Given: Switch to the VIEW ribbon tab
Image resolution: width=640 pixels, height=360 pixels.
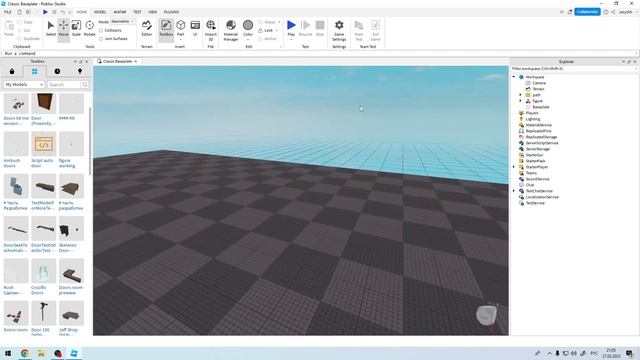Looking at the screenshot, I should [x=153, y=12].
